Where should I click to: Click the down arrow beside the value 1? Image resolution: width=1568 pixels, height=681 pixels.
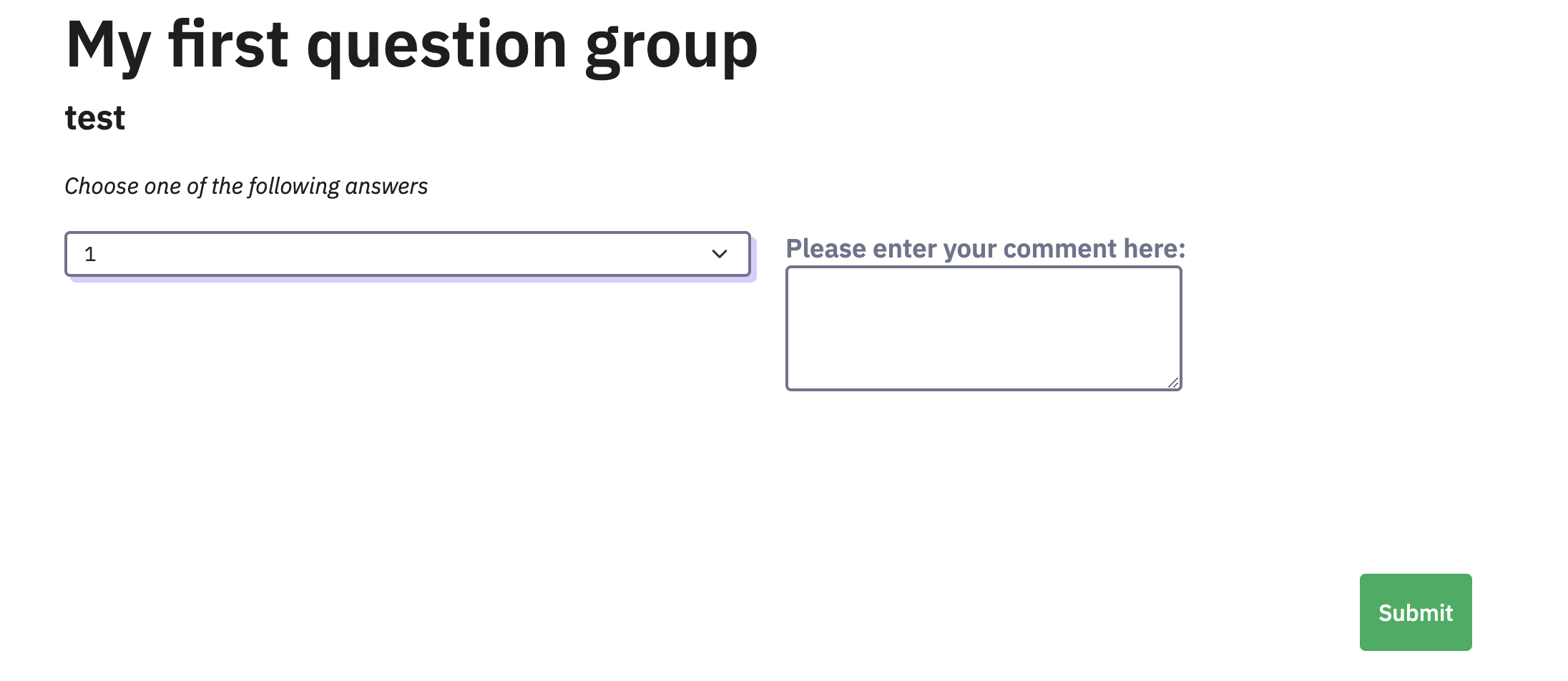coord(719,254)
